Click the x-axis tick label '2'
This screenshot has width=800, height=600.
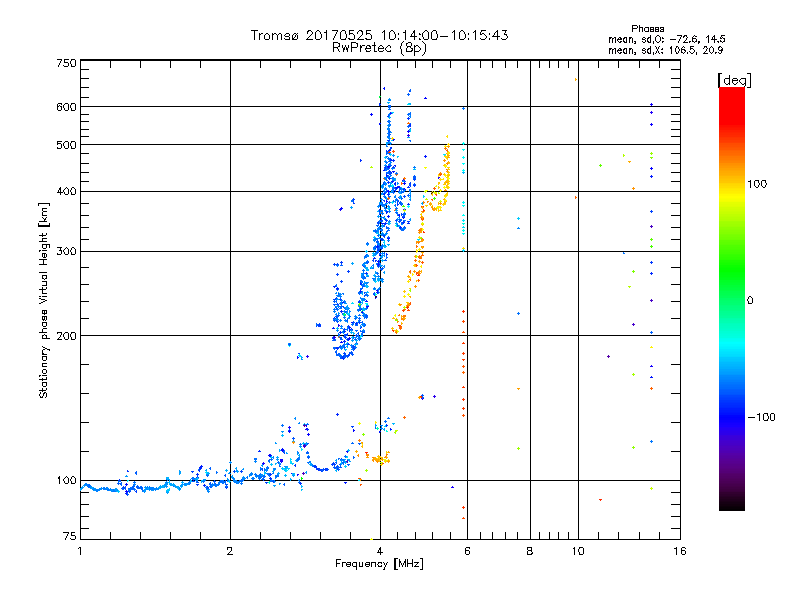230,551
